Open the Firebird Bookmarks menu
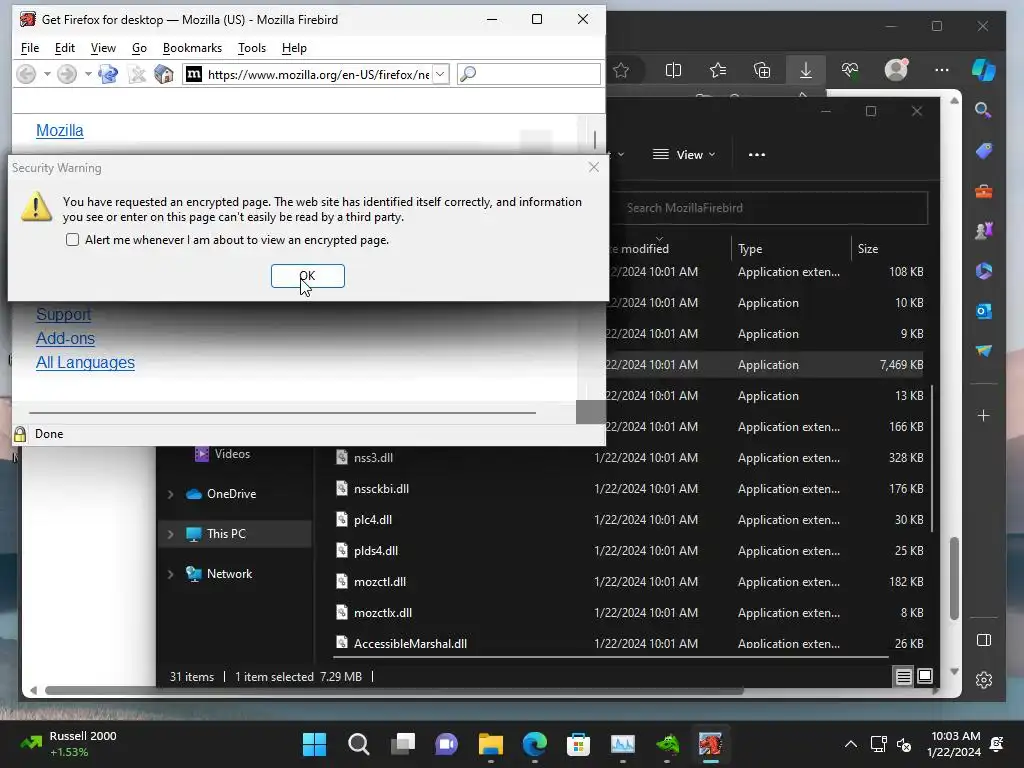The width and height of the screenshot is (1024, 768). click(x=192, y=48)
